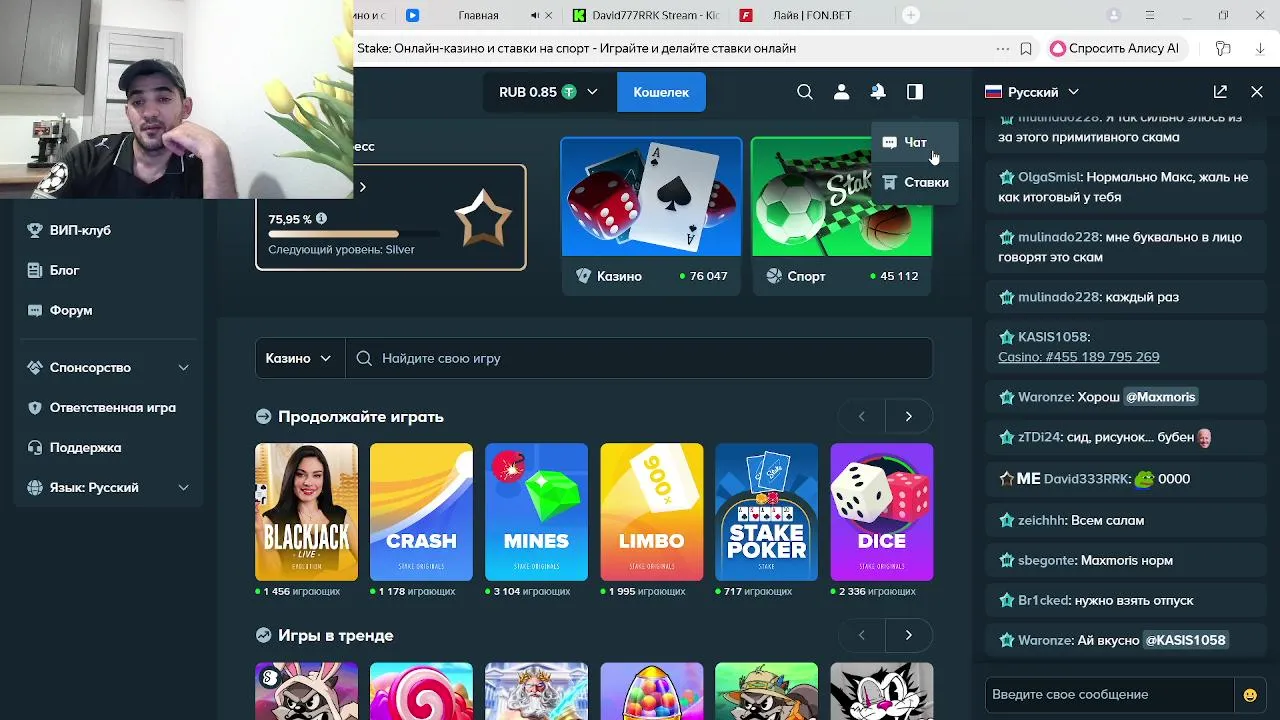Click the Игры в тренде trend icon
The width and height of the screenshot is (1280, 720).
263,635
